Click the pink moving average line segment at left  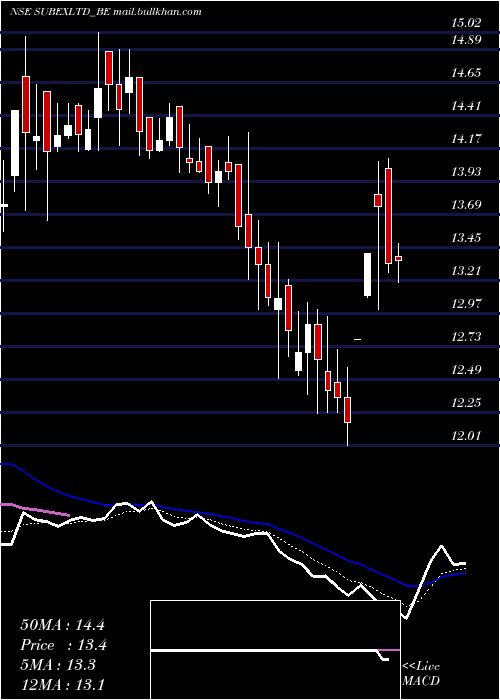35,509
